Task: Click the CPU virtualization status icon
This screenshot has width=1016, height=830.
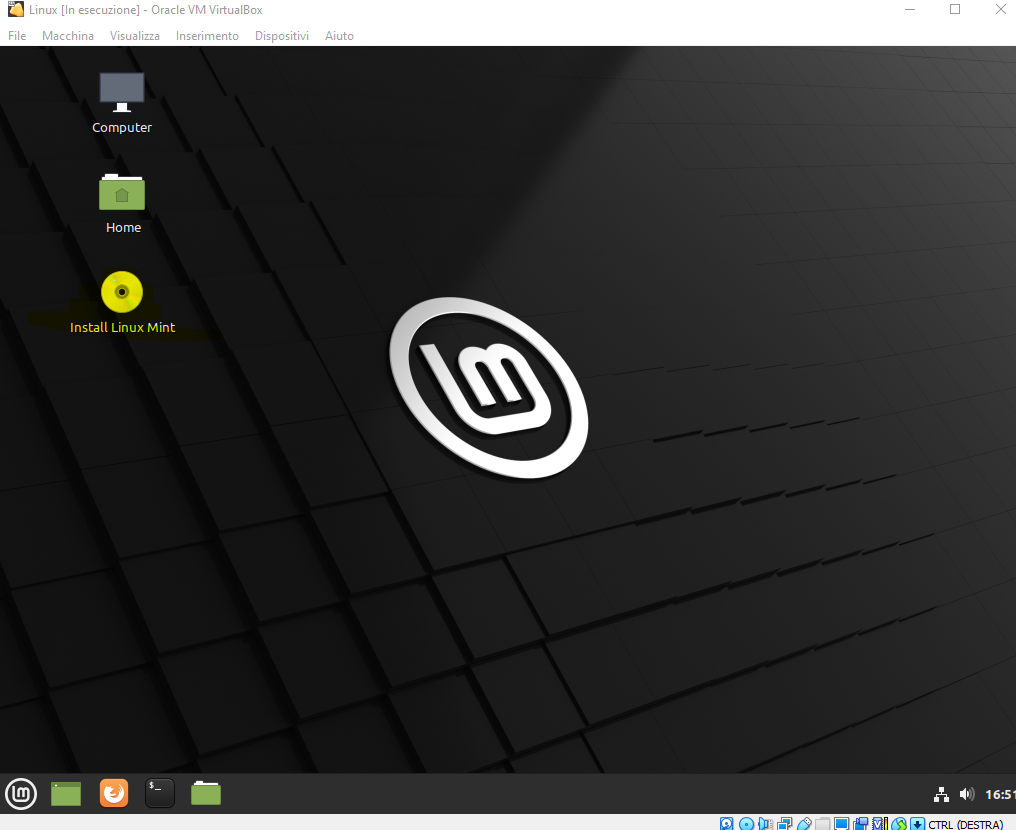Action: [879, 824]
